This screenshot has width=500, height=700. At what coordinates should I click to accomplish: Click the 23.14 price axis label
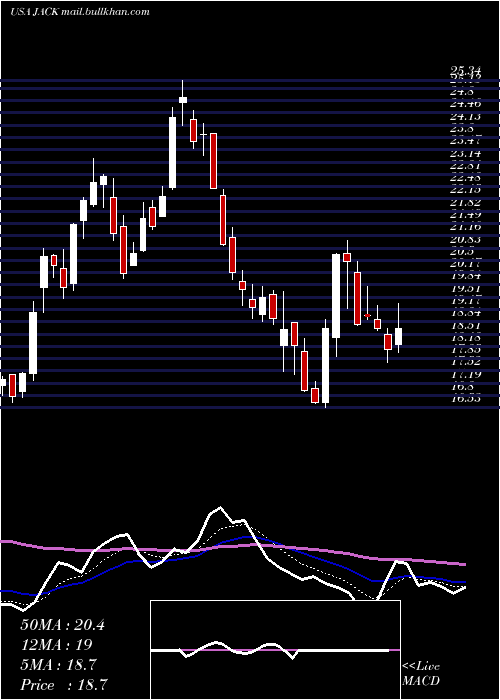(x=465, y=154)
